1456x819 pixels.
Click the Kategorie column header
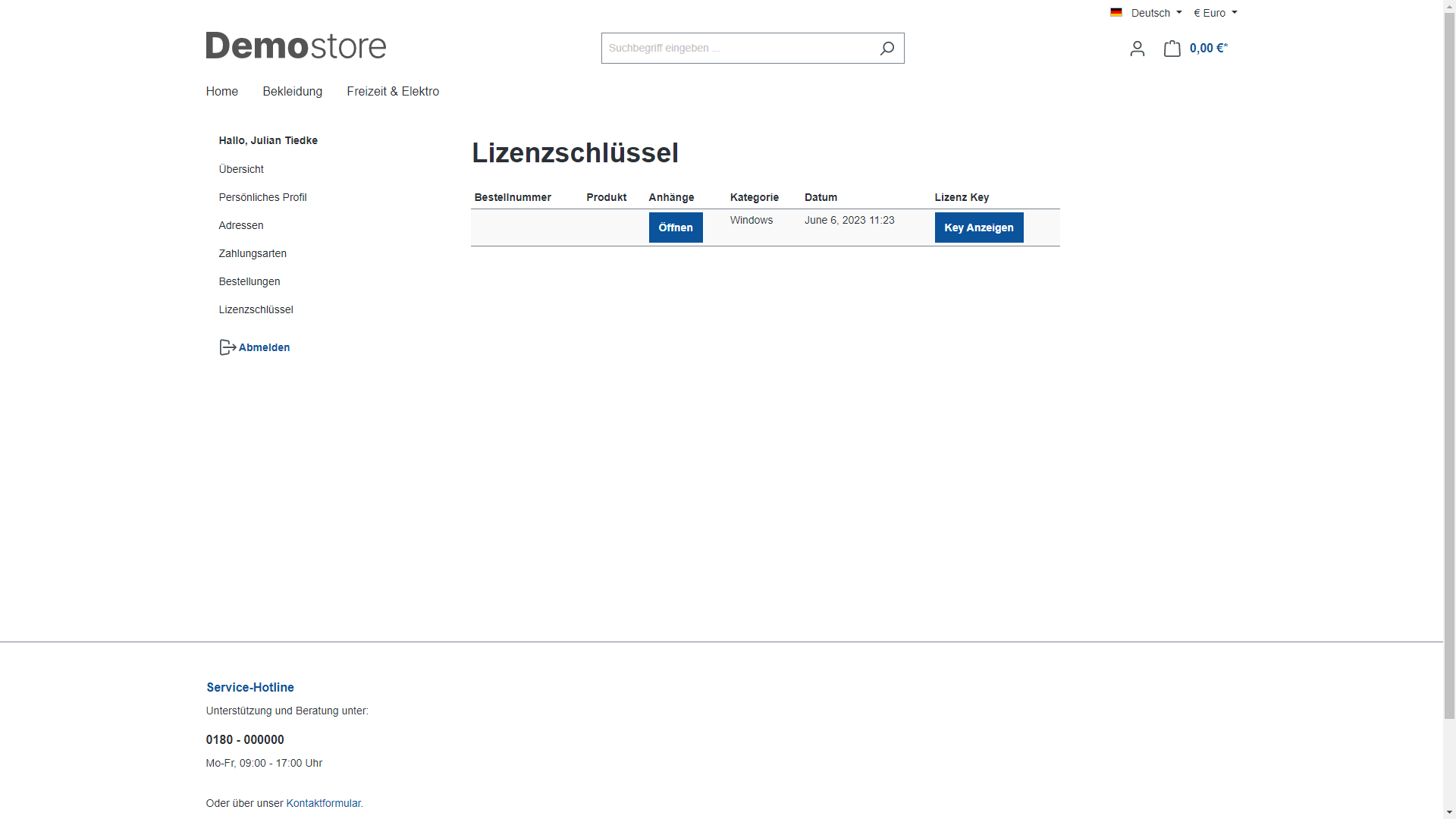pyautogui.click(x=755, y=197)
